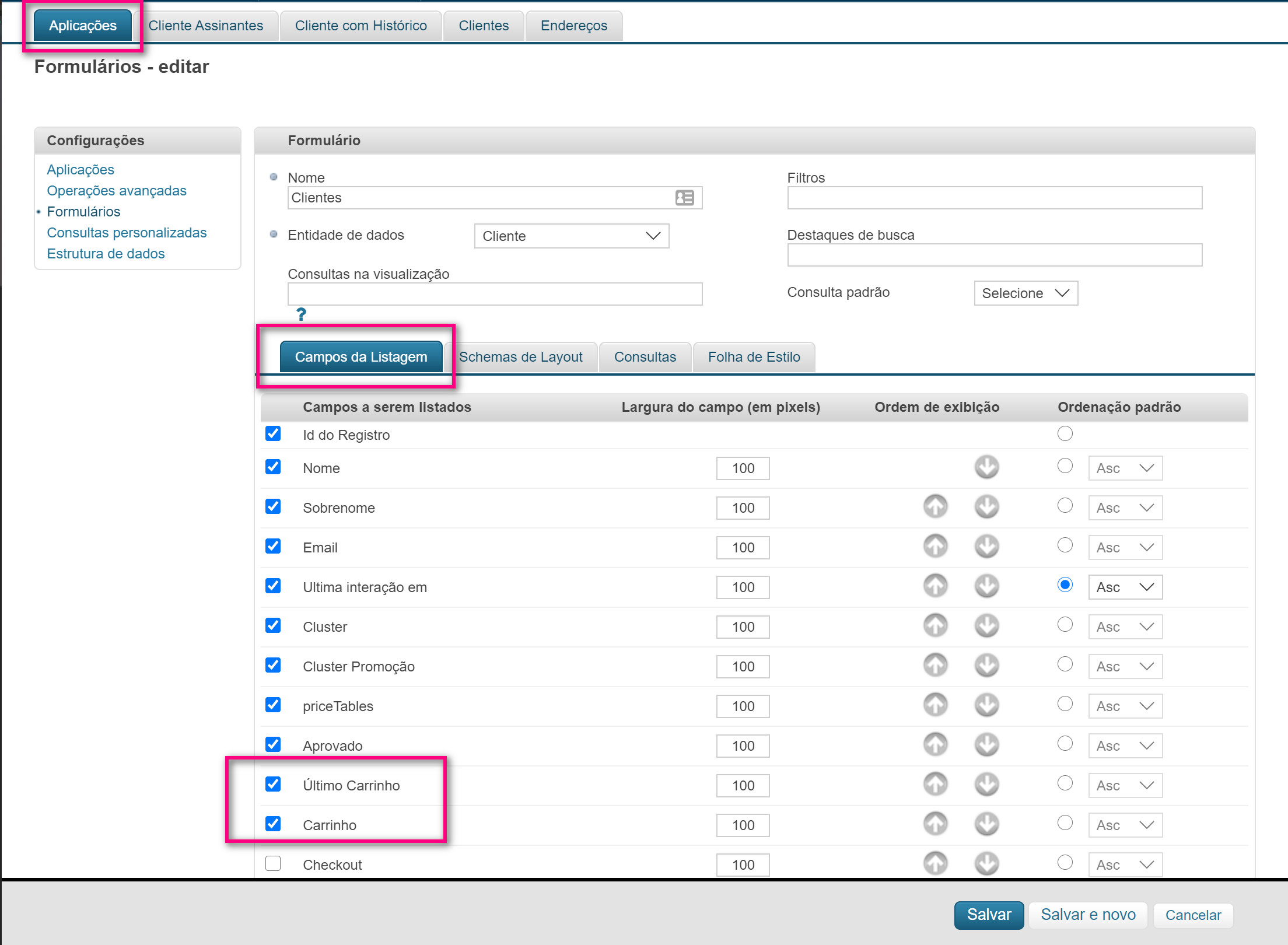Viewport: 1288px width, 945px height.
Task: Open Estrutura de dados link
Action: [x=106, y=254]
